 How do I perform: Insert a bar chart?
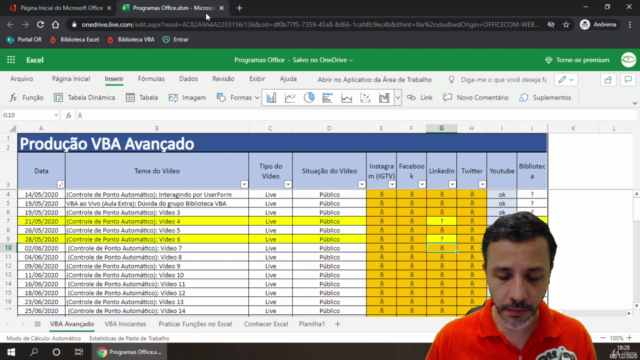coord(328,98)
